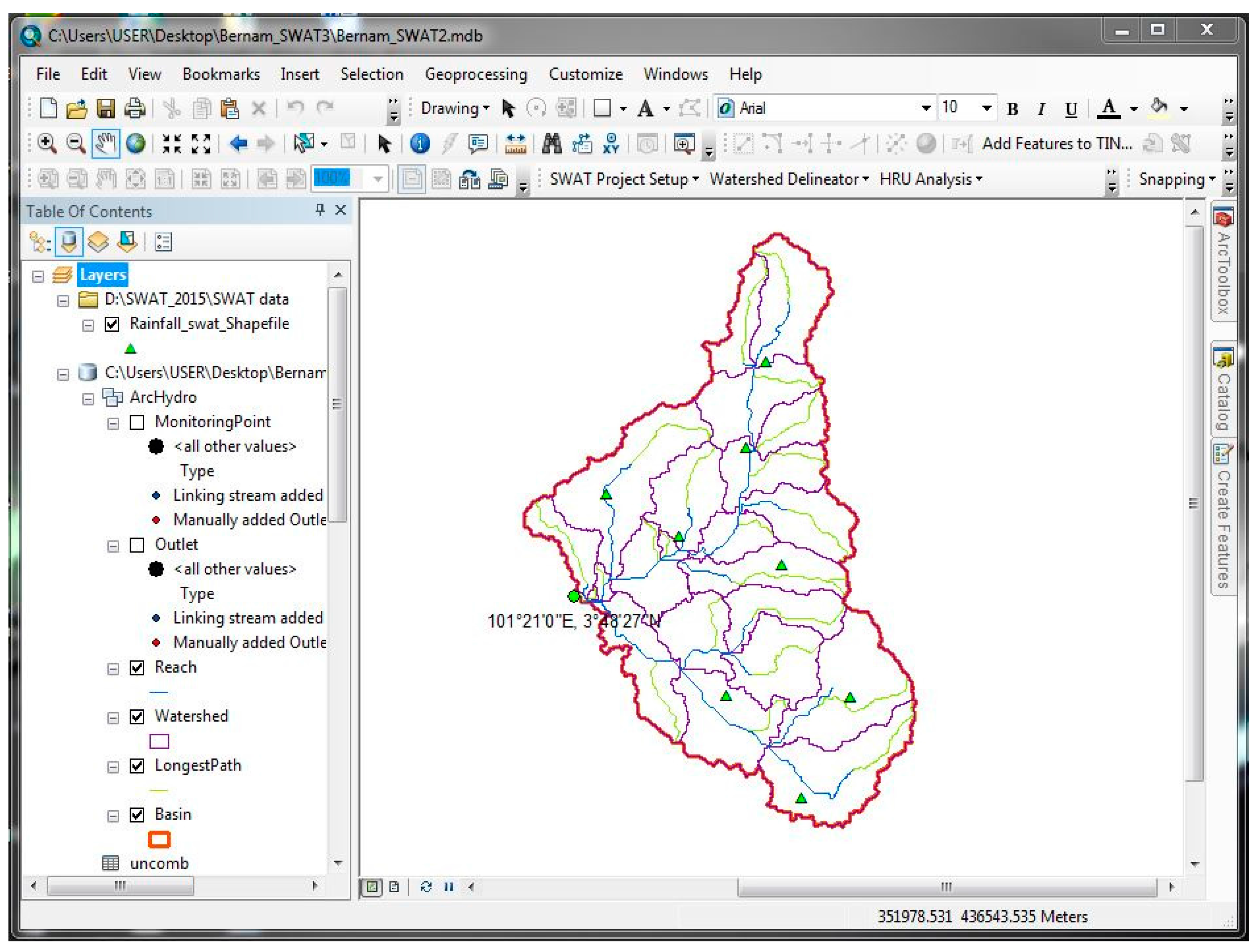
Task: Select the Zoom In tool
Action: tap(47, 144)
